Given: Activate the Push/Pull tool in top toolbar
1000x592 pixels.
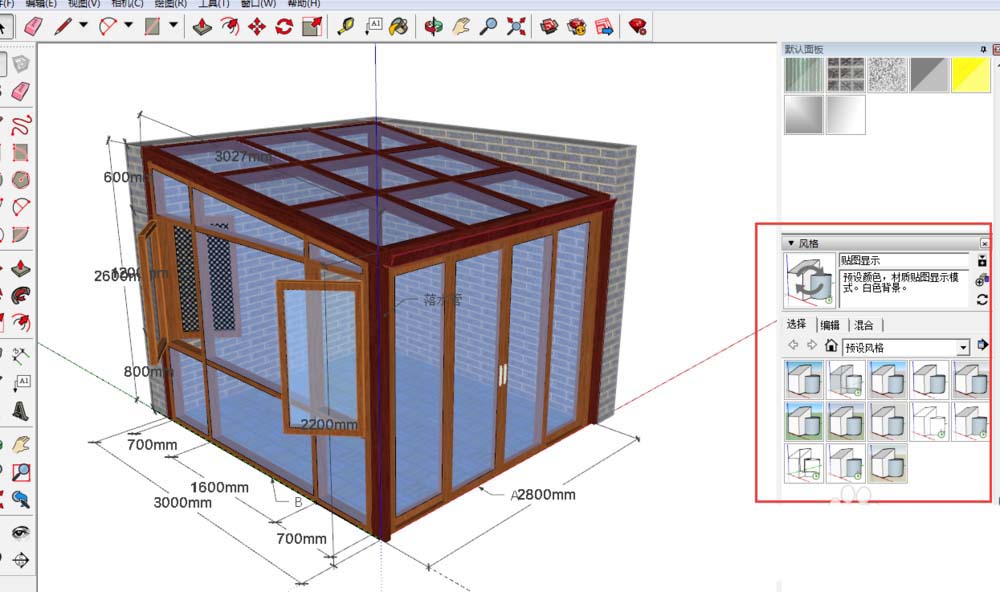Looking at the screenshot, I should click(202, 26).
